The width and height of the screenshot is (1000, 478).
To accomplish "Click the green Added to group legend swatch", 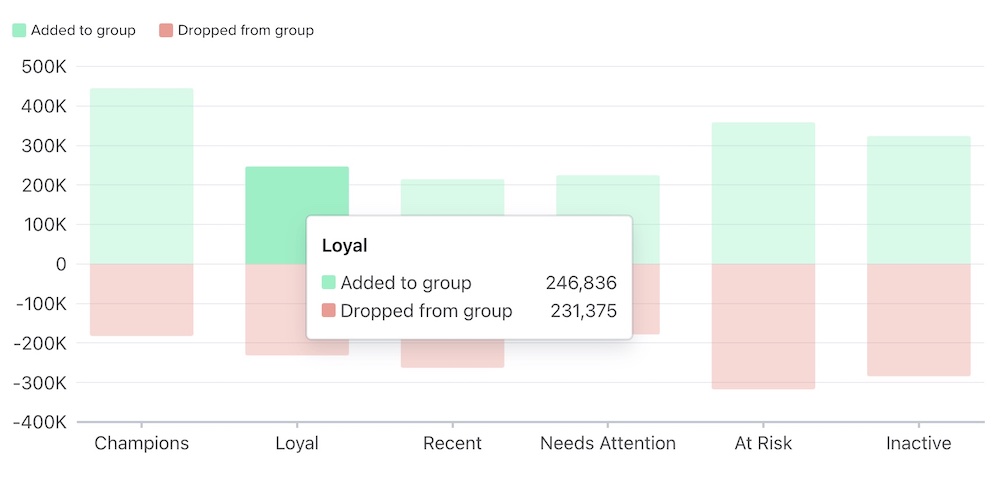I will (x=19, y=30).
